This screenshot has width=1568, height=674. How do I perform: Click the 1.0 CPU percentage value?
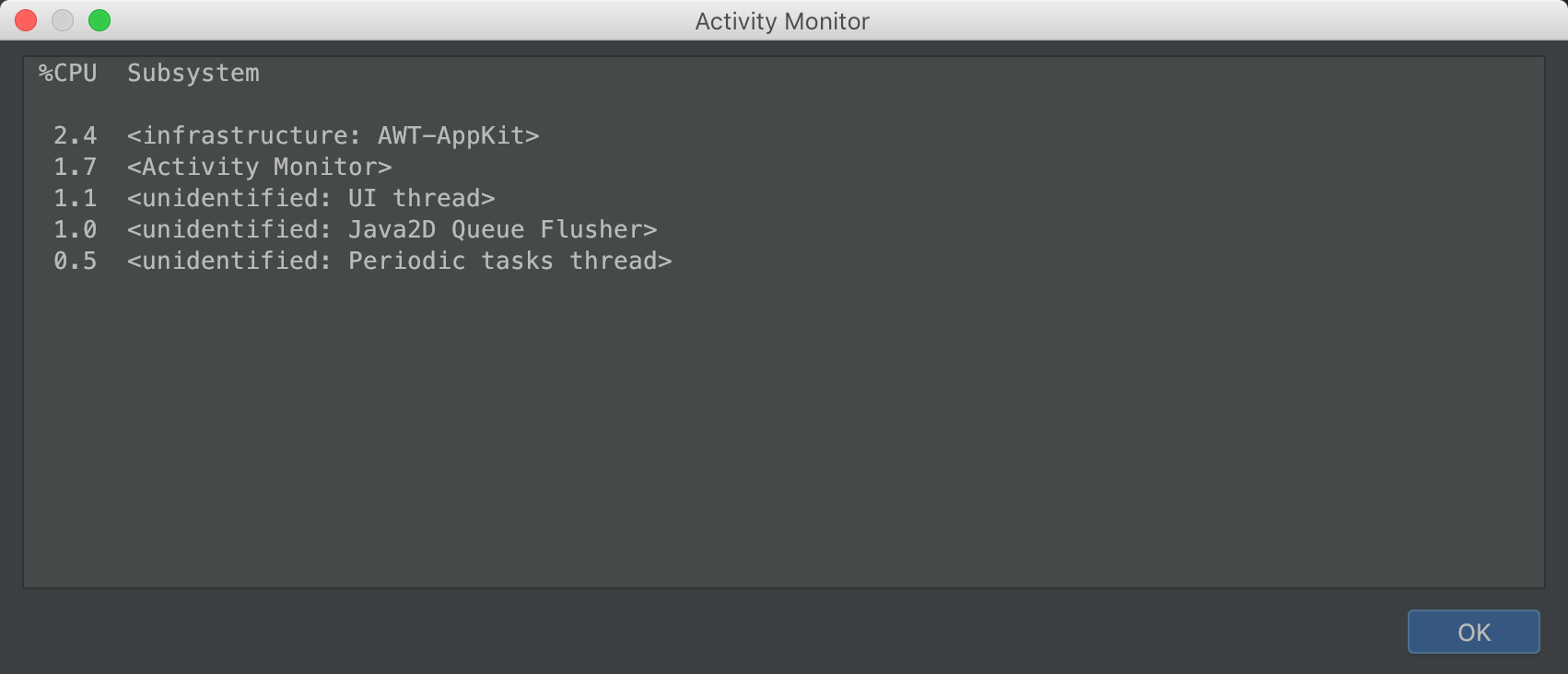coord(76,229)
